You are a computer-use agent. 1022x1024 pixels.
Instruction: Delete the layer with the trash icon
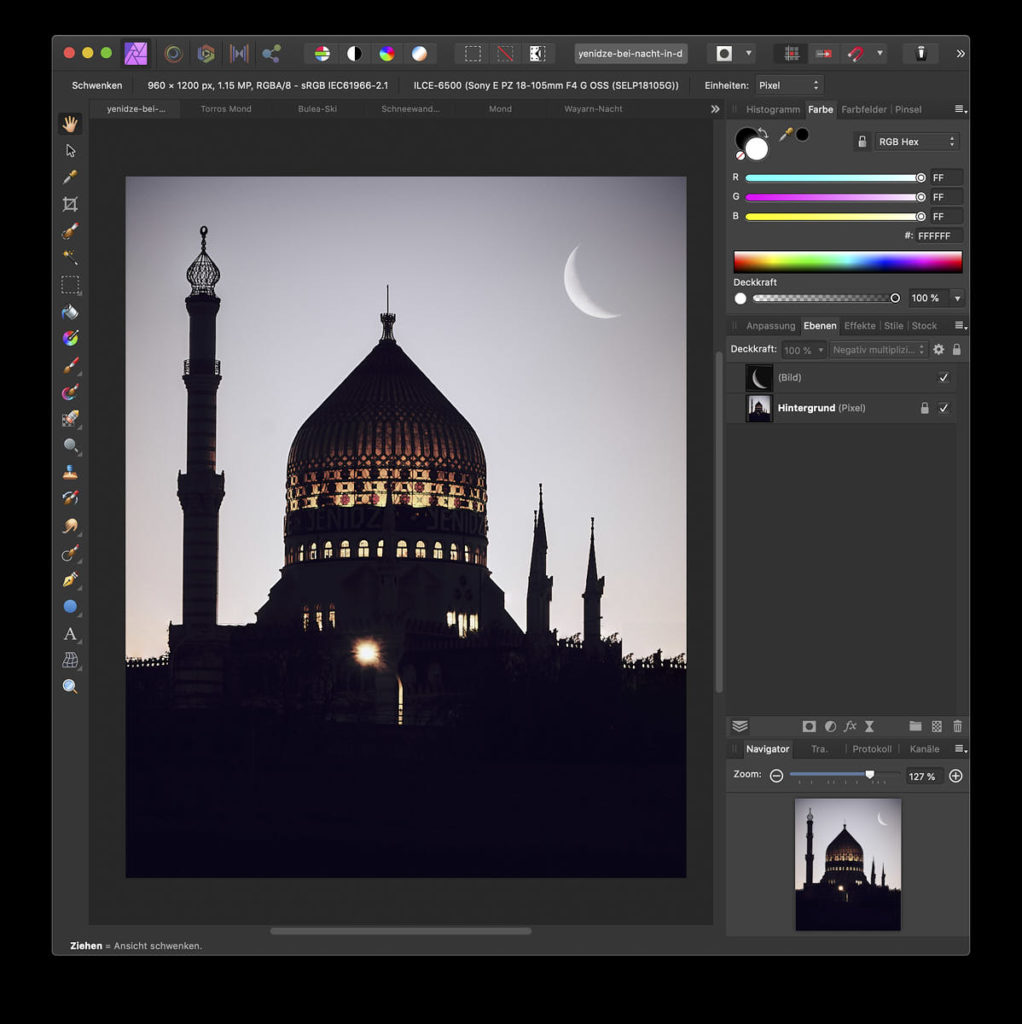tap(957, 727)
